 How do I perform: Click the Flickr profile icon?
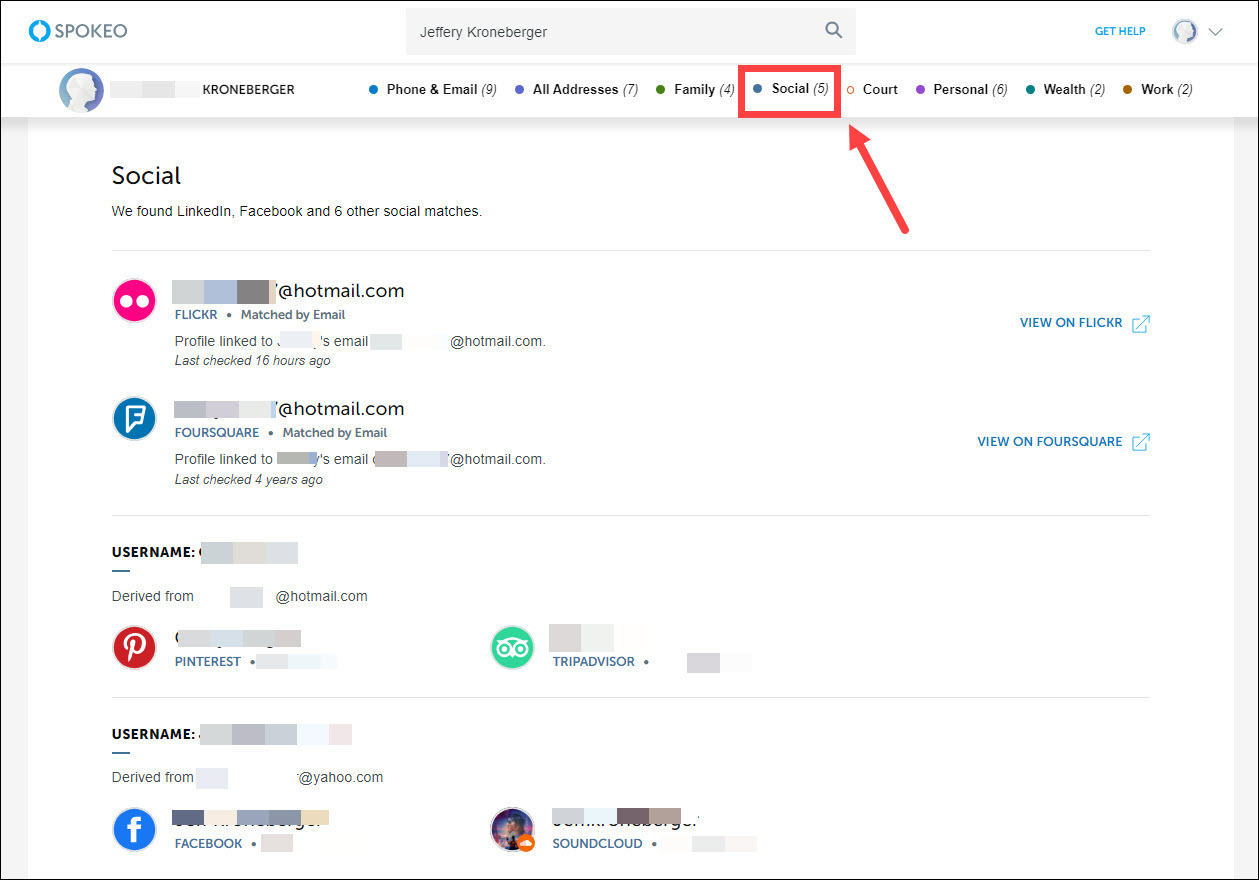pos(134,300)
